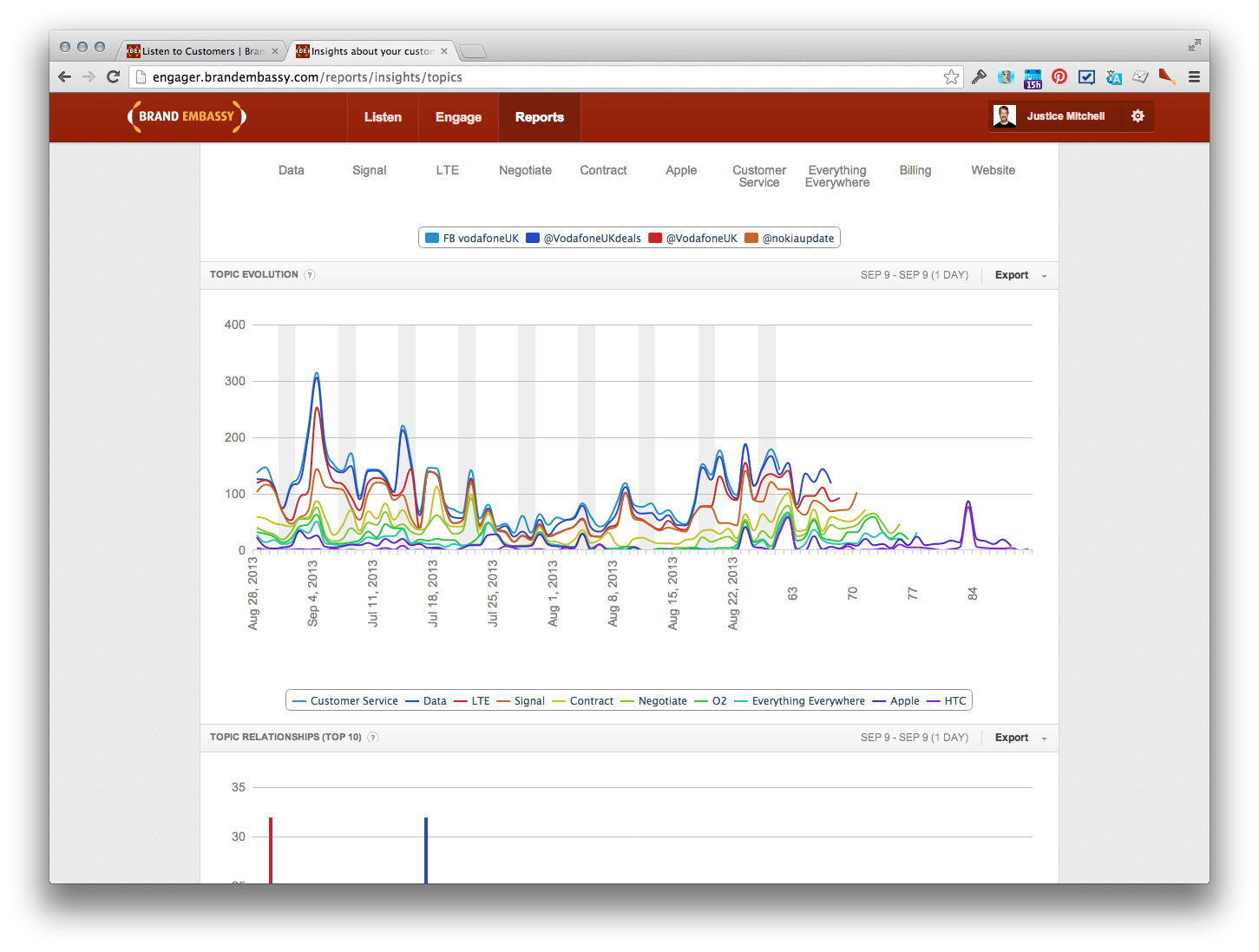Click the LTE topic label above legend

[x=448, y=171]
